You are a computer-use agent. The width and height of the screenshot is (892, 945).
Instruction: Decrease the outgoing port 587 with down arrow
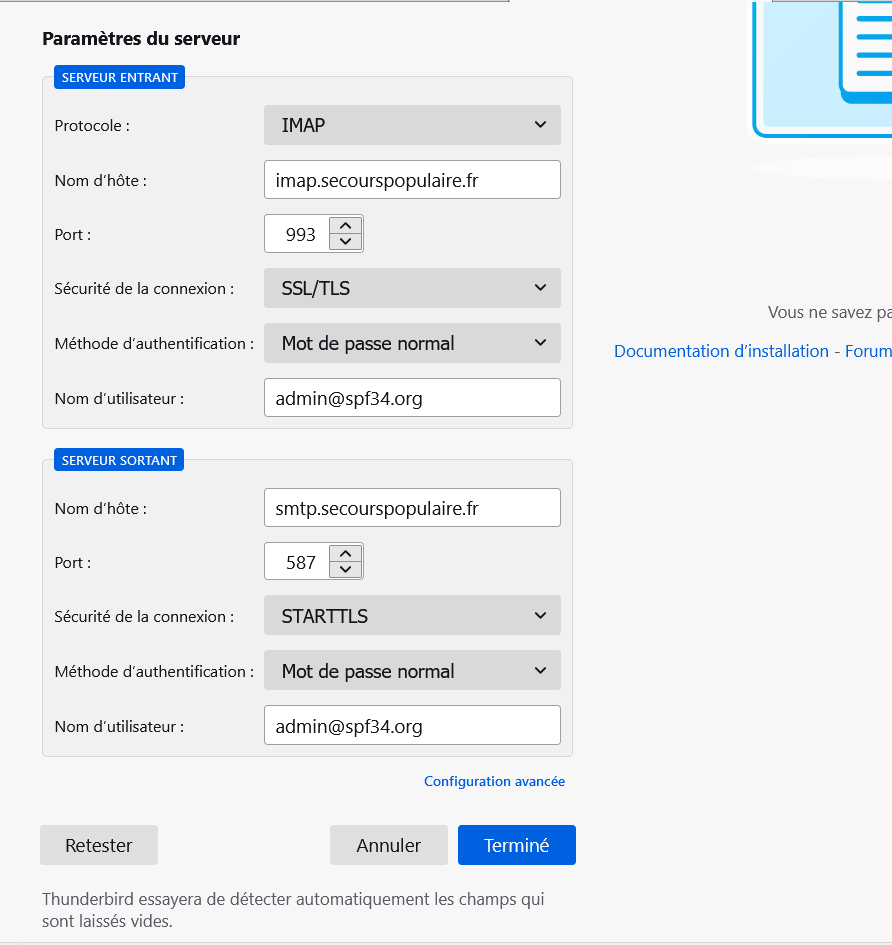[345, 570]
